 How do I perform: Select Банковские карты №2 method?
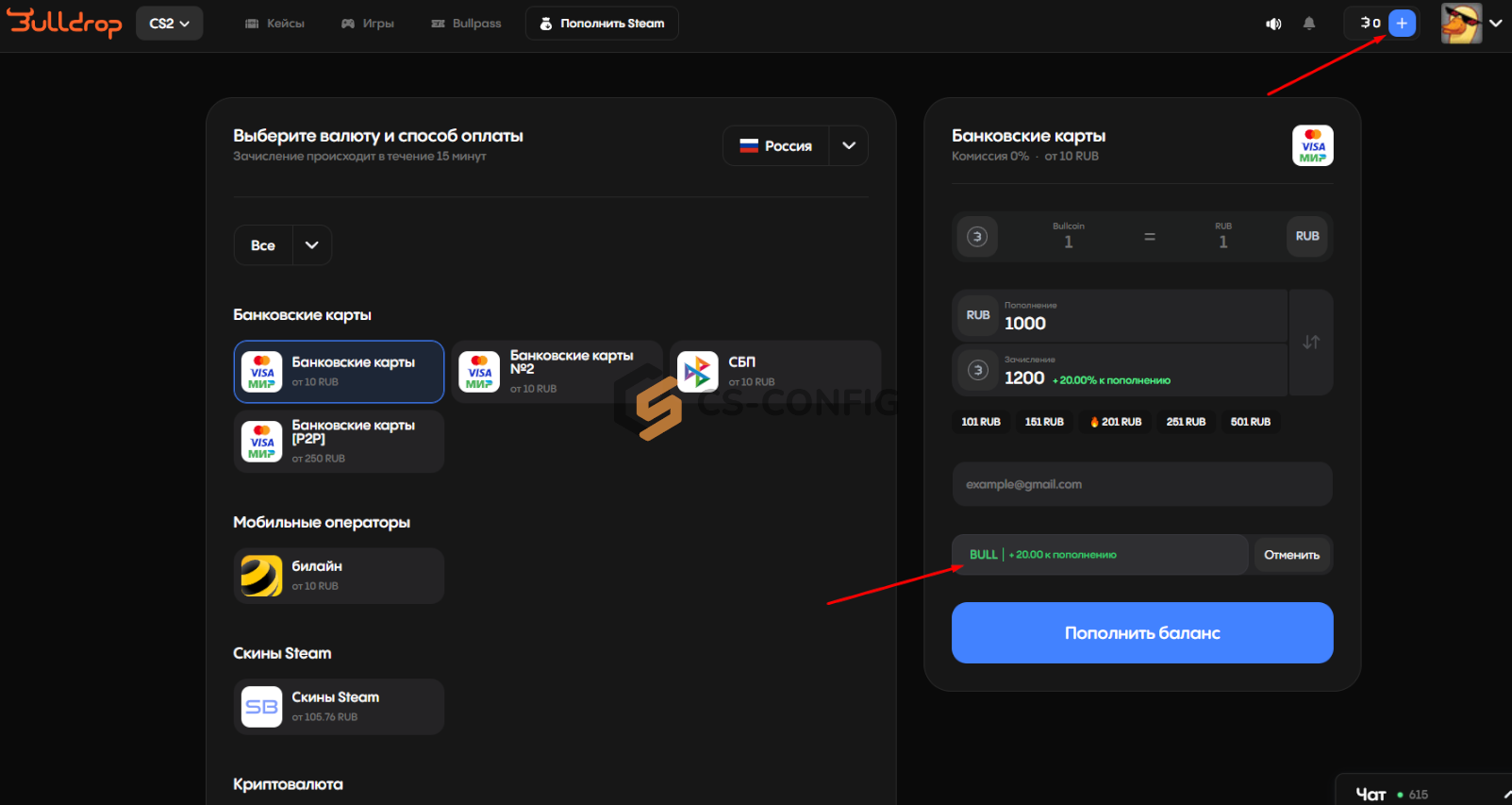click(557, 372)
